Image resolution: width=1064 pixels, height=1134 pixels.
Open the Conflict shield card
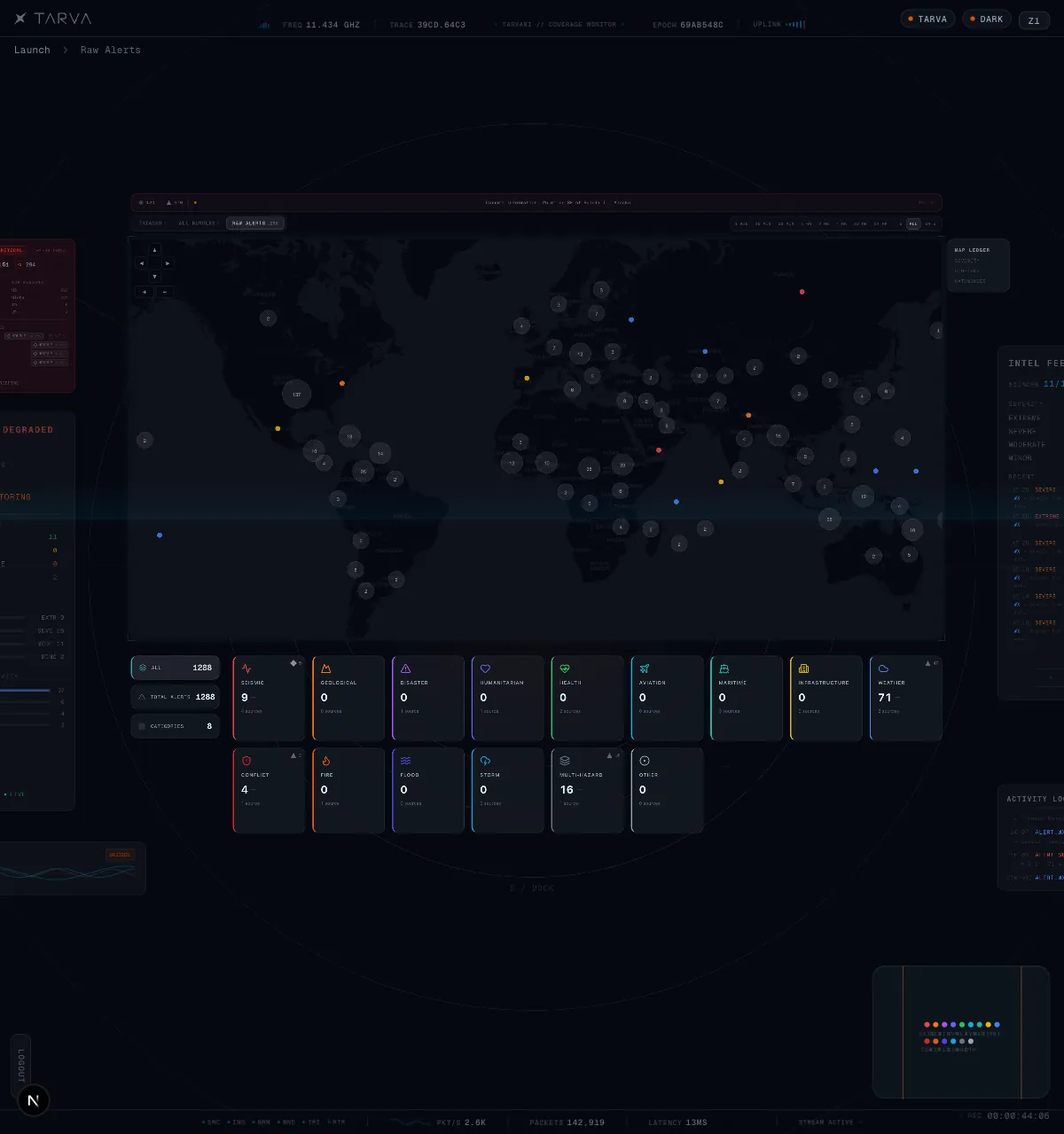(269, 791)
